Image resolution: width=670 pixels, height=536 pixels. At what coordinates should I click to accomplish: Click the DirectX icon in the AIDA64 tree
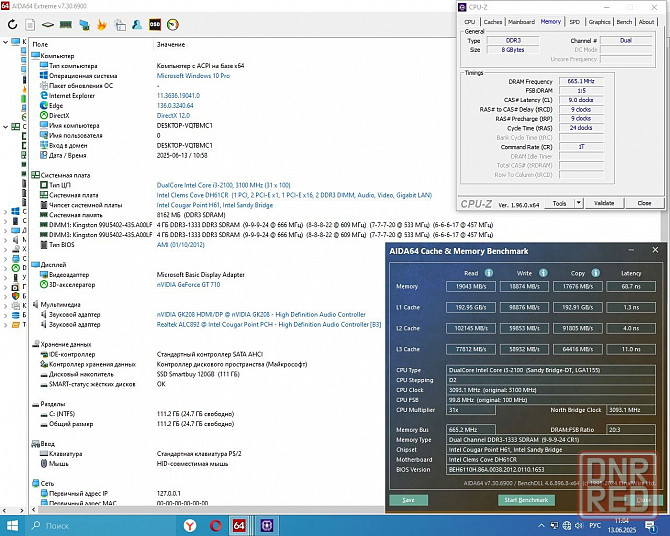coord(15,268)
